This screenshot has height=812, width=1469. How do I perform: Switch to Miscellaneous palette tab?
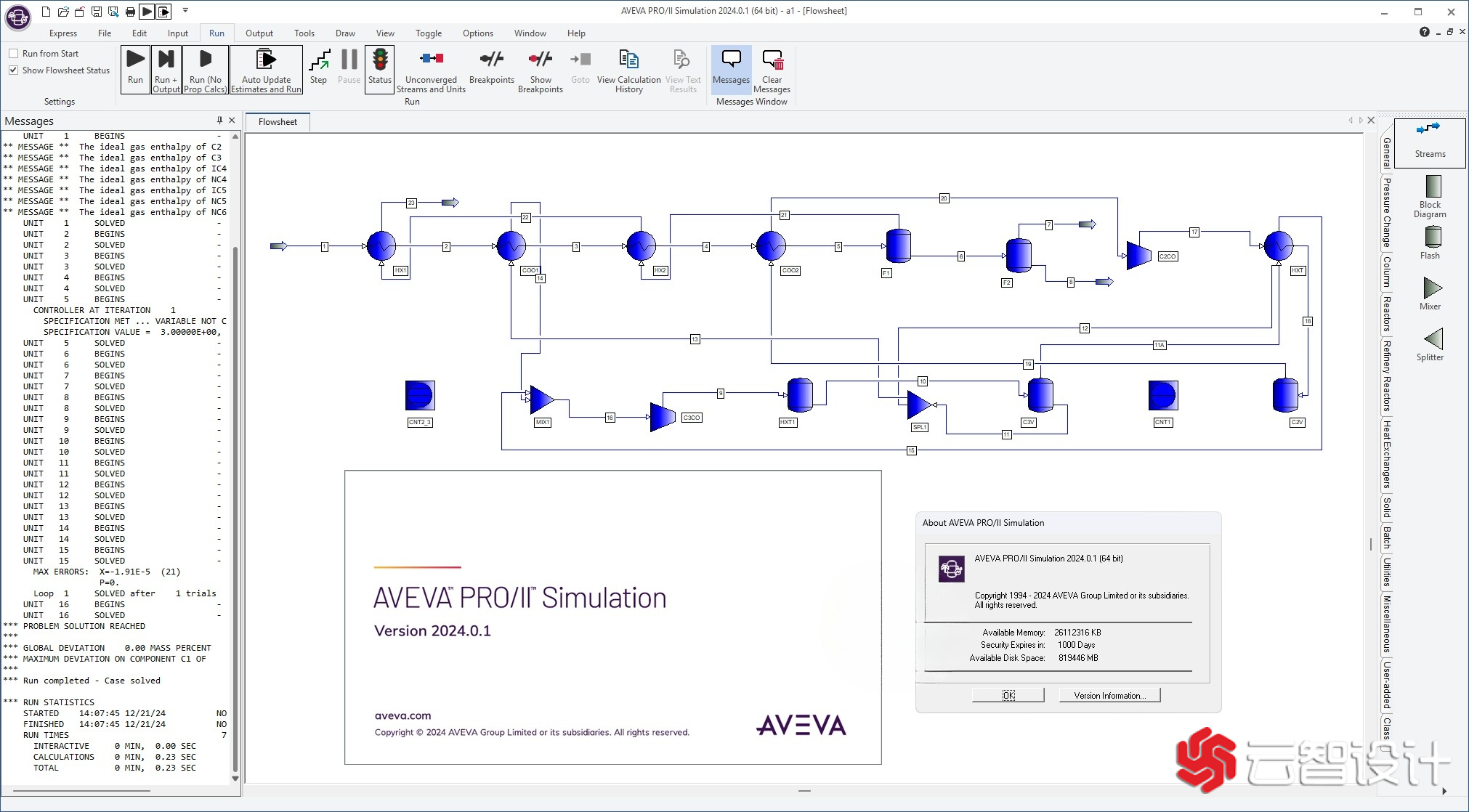[x=1387, y=625]
